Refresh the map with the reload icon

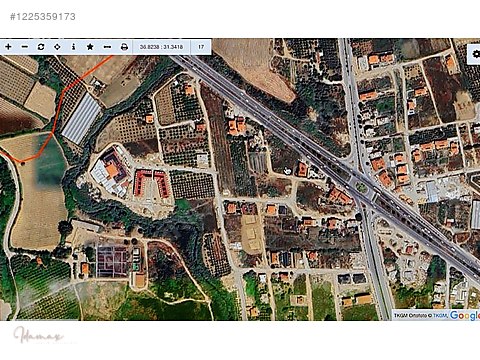tap(41, 47)
